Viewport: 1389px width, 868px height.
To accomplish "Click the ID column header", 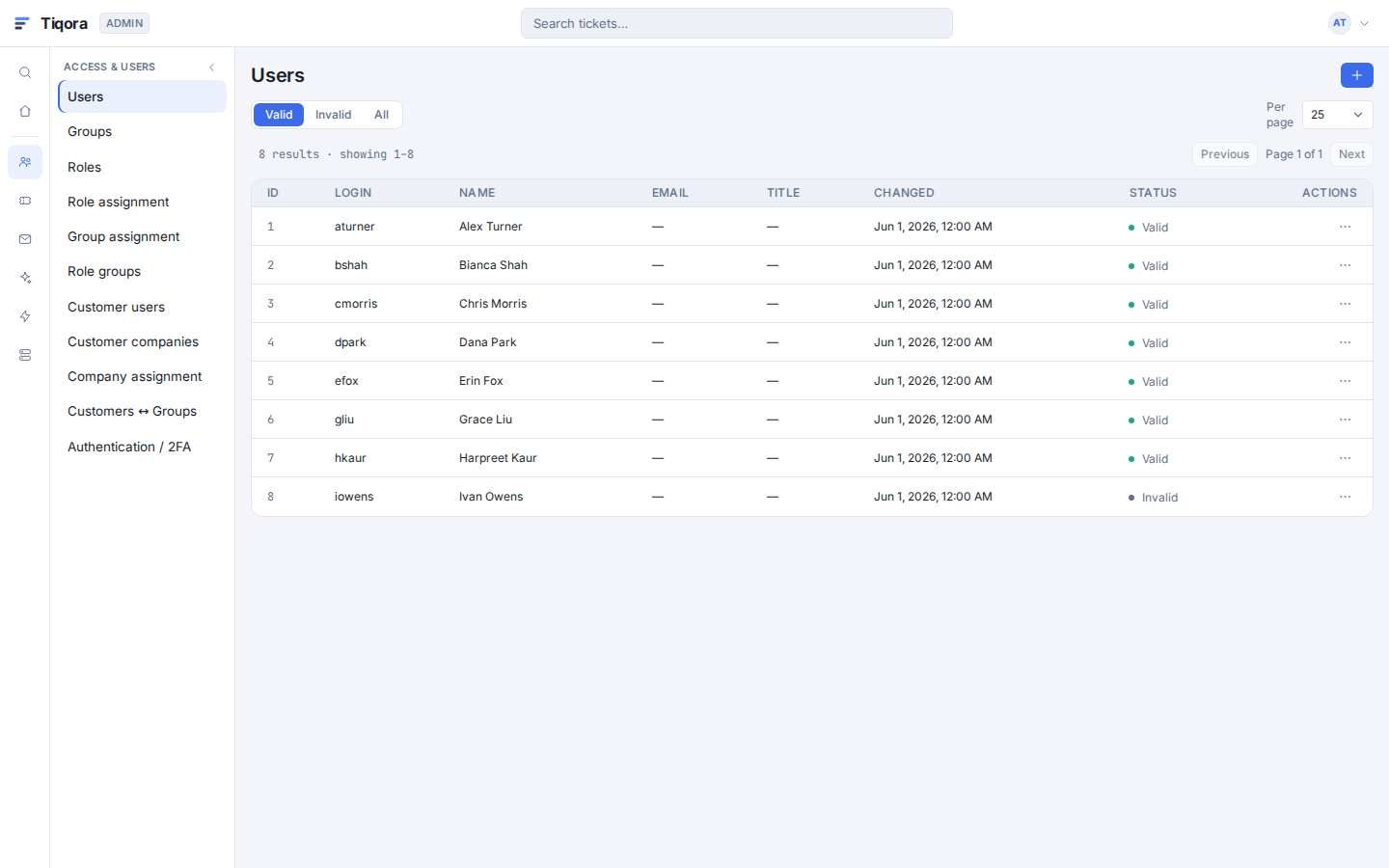I will coord(273,193).
